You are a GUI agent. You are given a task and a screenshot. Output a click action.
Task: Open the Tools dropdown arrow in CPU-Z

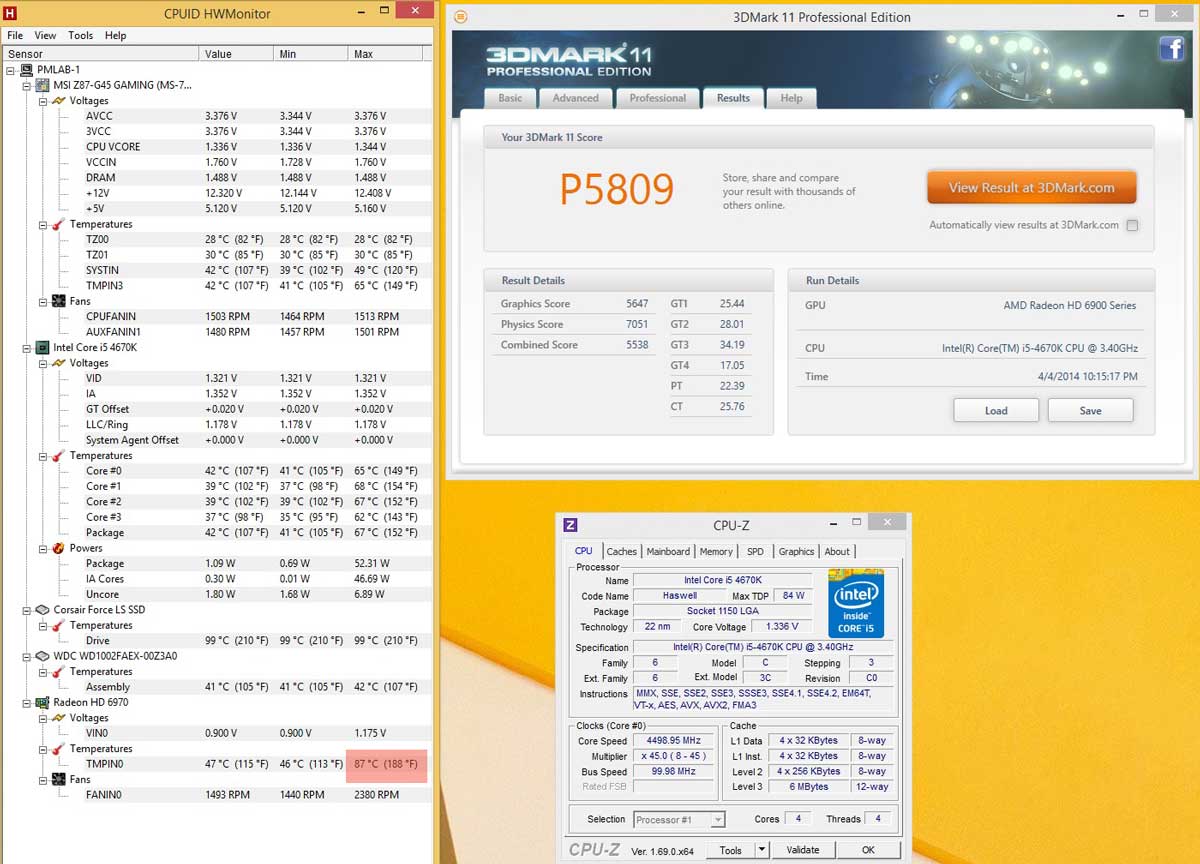(761, 850)
